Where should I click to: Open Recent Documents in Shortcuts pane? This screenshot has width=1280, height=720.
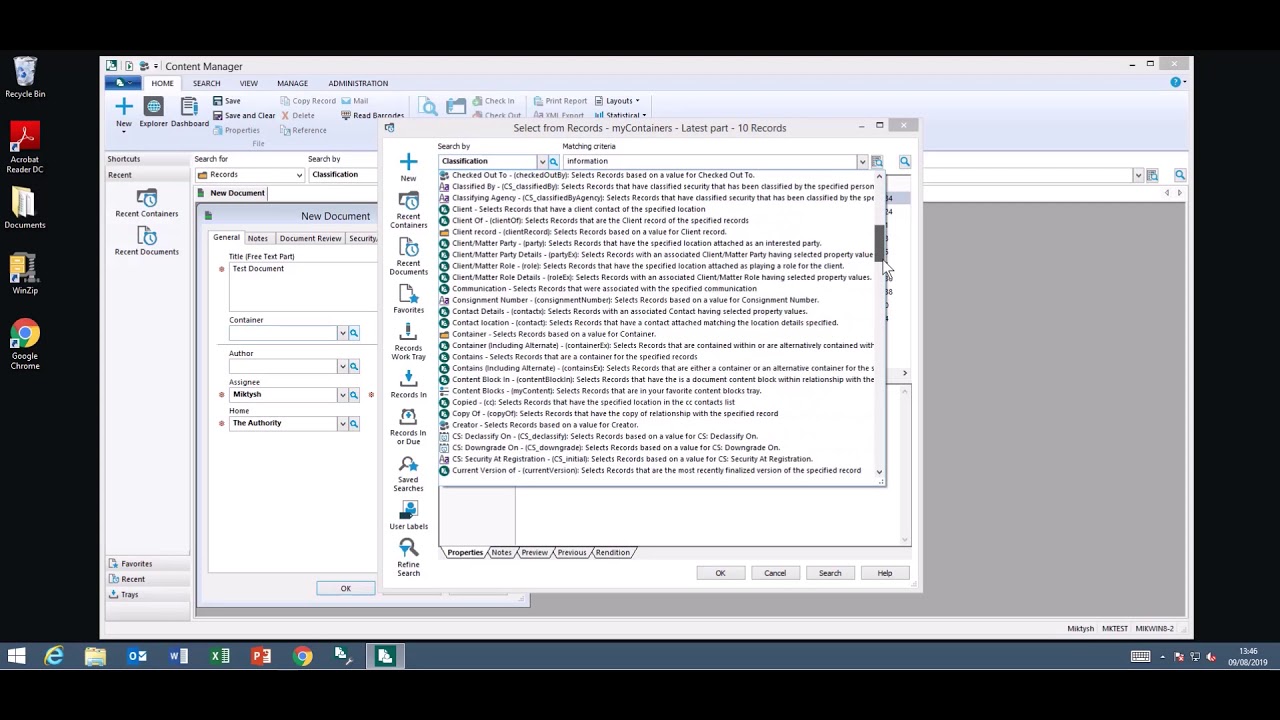coord(146,241)
